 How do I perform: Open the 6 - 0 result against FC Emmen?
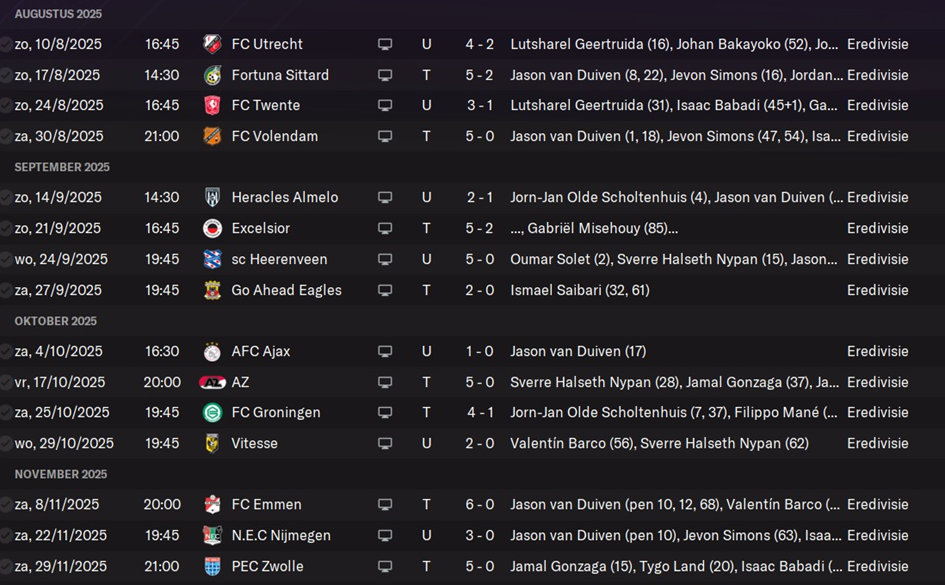pos(480,504)
